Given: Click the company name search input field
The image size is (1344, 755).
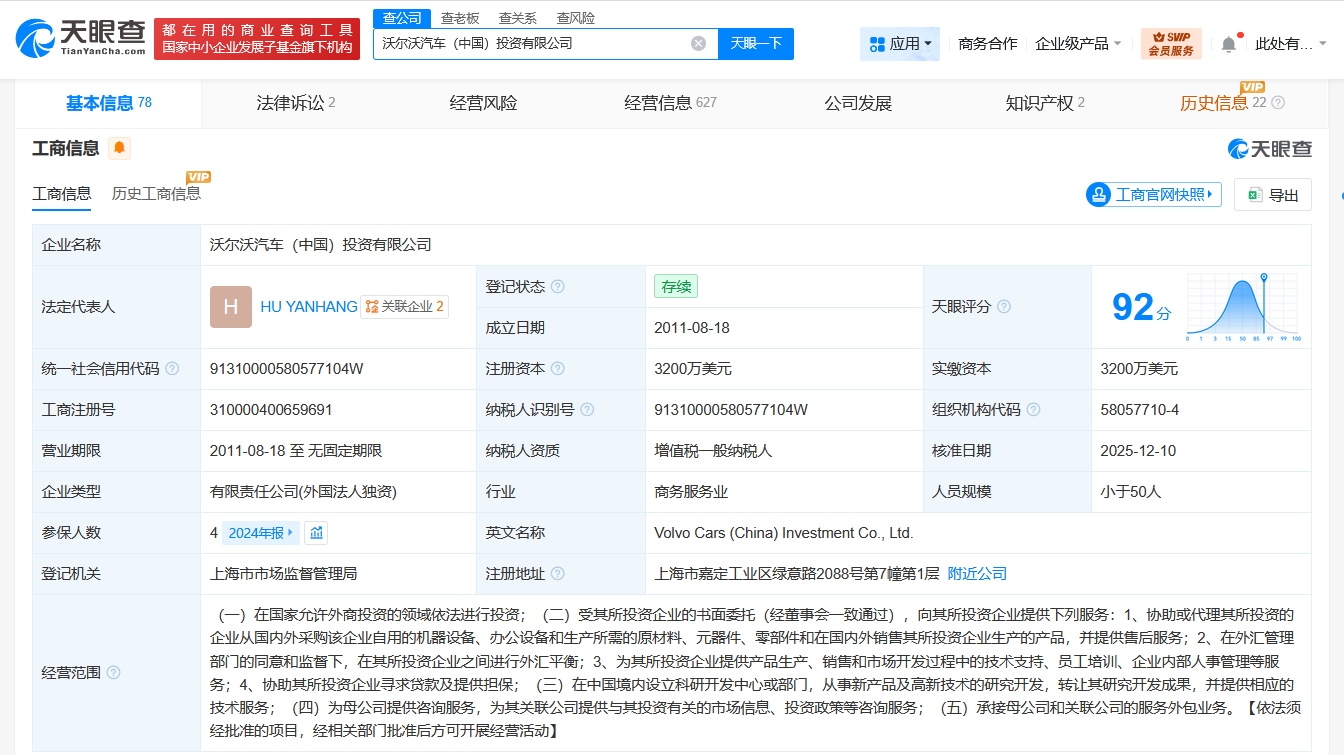Looking at the screenshot, I should (530, 44).
